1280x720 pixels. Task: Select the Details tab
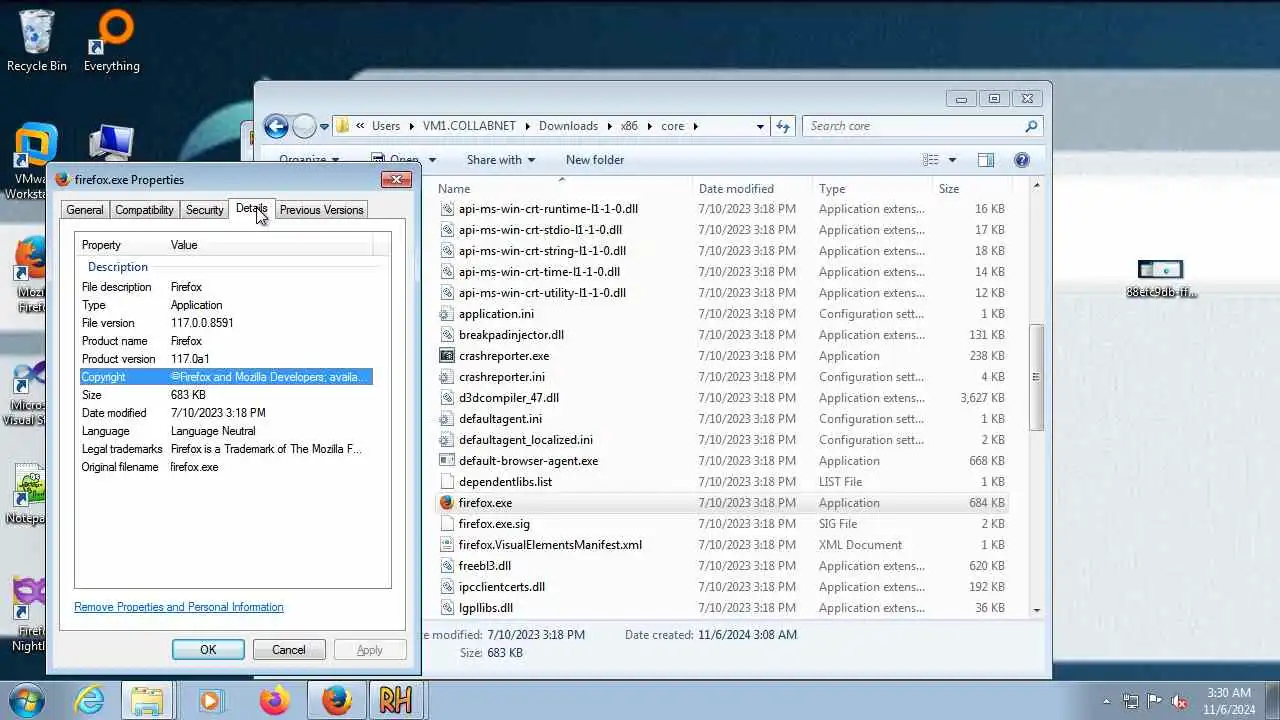tap(251, 209)
